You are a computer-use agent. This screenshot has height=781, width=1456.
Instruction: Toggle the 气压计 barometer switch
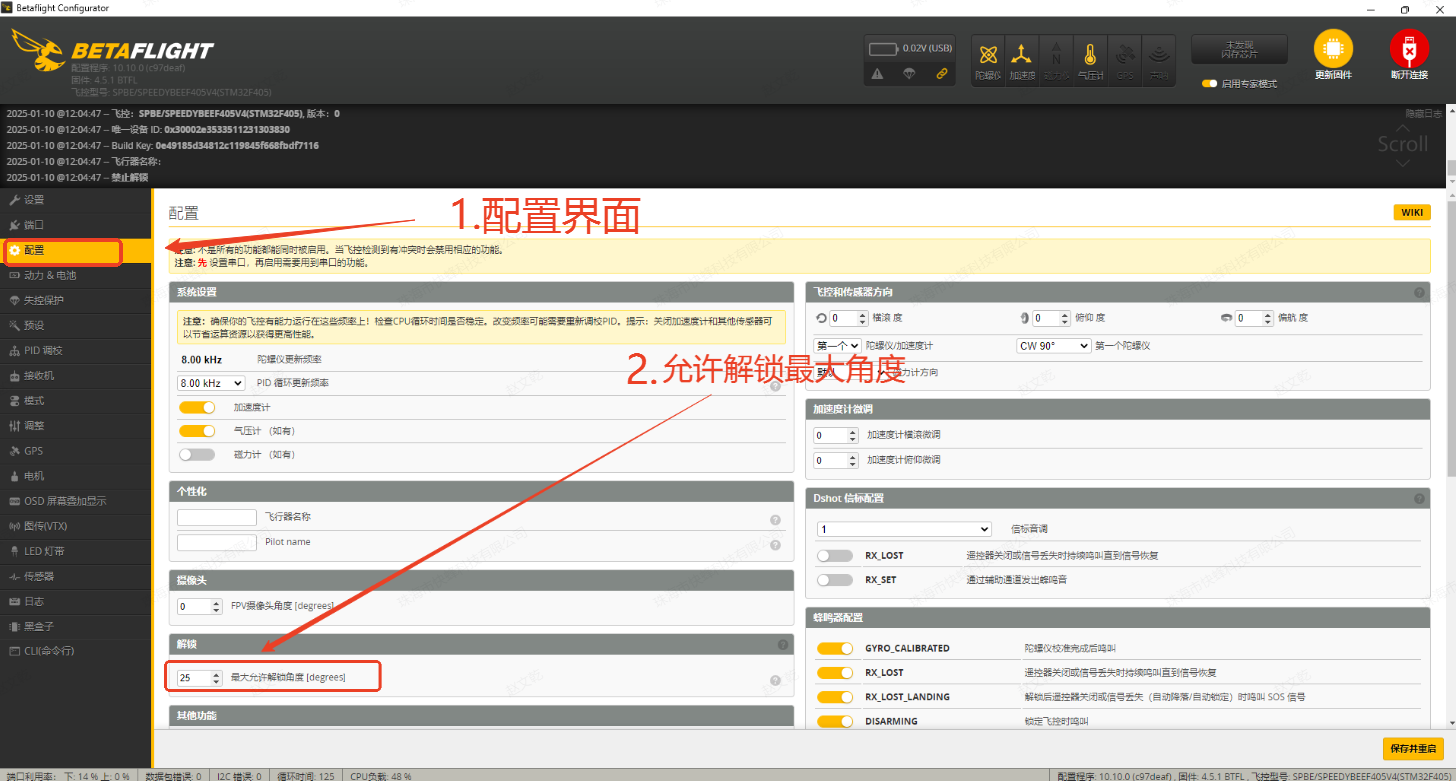coord(197,431)
